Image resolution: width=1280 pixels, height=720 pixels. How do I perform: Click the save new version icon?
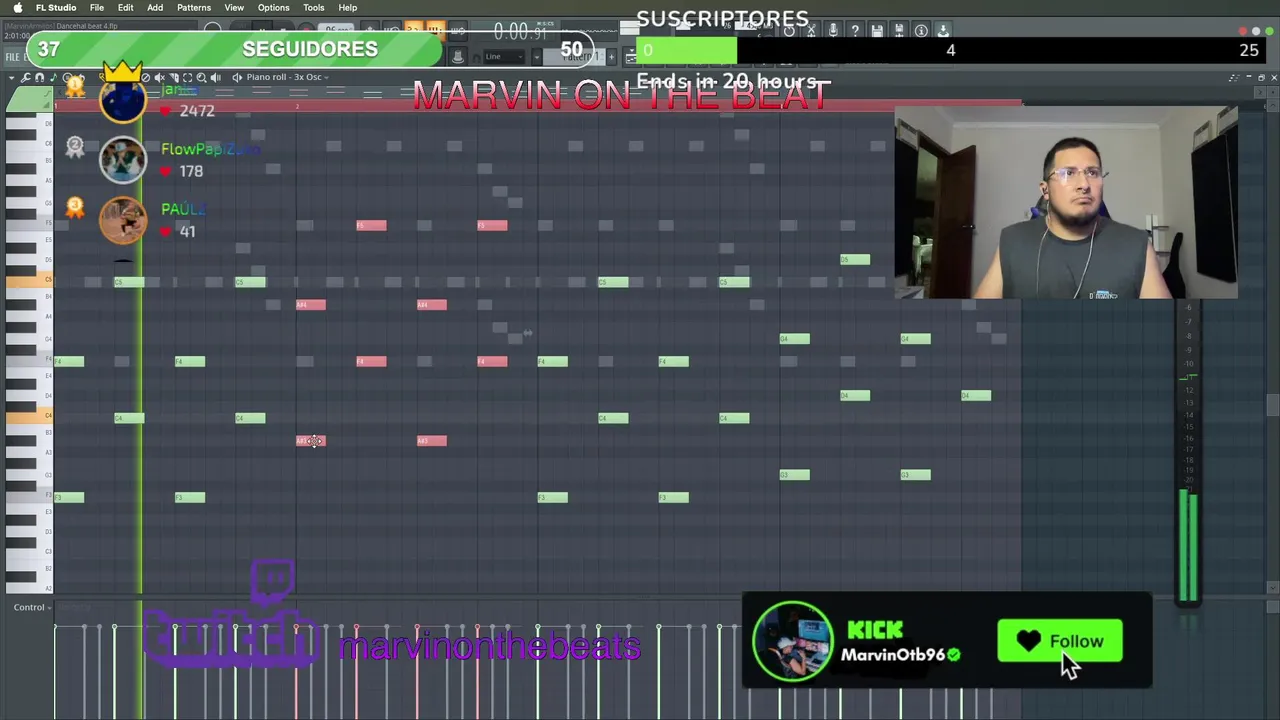(x=899, y=31)
